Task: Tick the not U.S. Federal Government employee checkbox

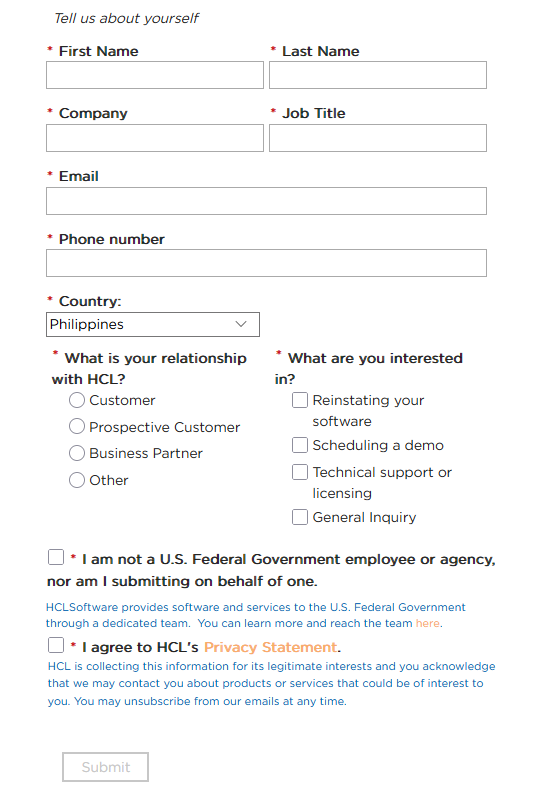Action: click(x=56, y=557)
